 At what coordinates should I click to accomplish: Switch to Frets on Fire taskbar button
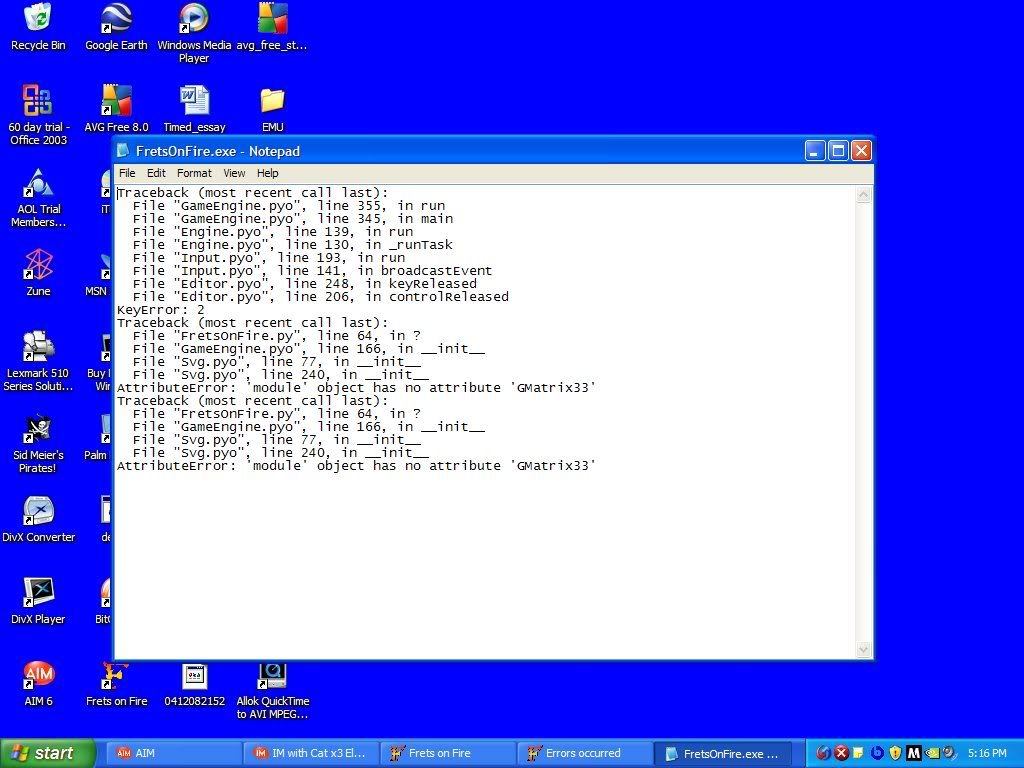[448, 753]
